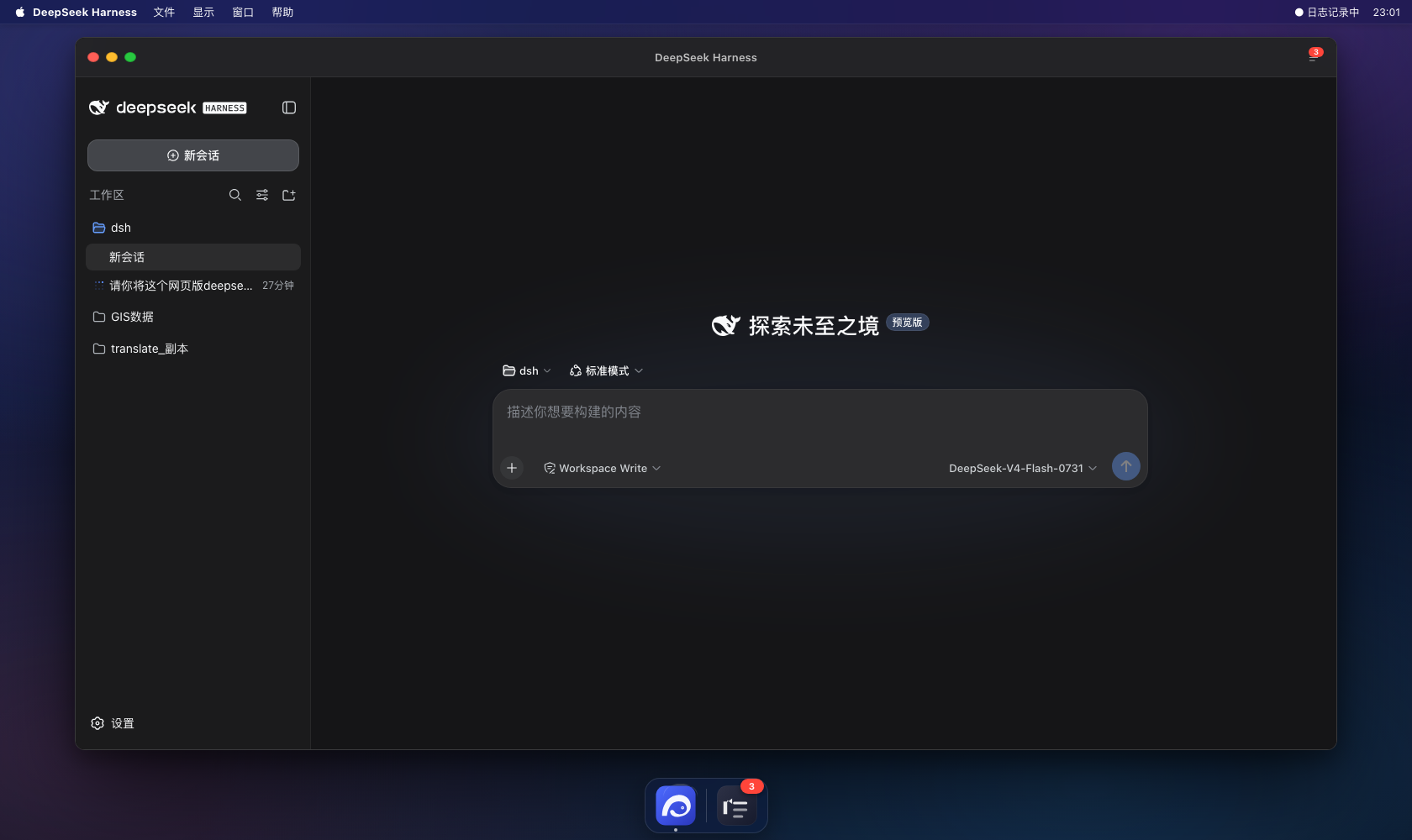Click the 新会话 new chat button

pyautogui.click(x=193, y=155)
